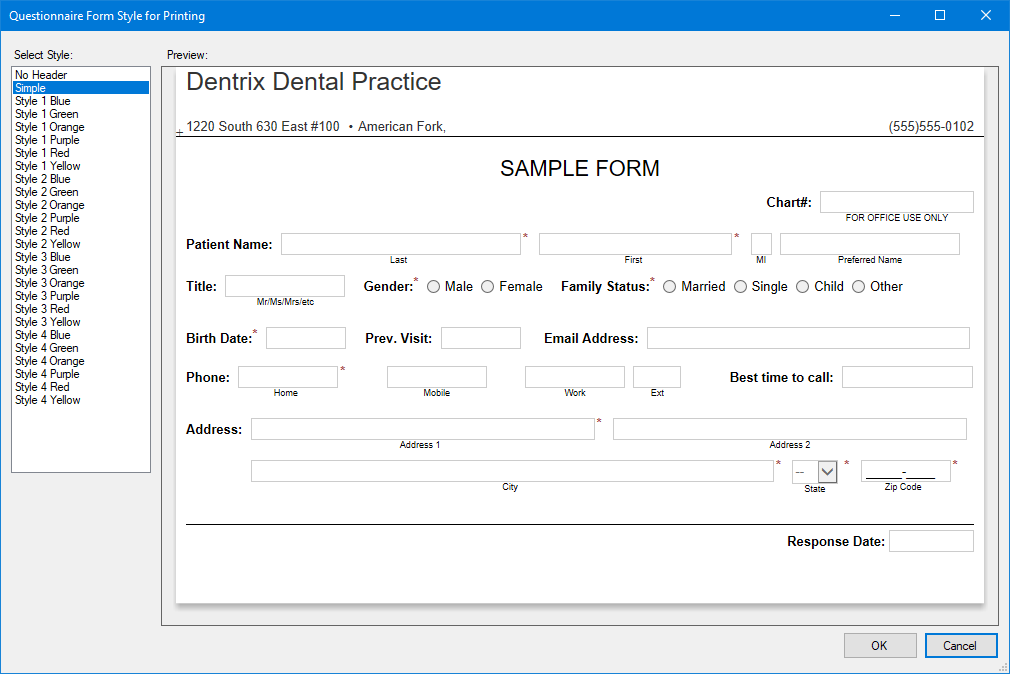The height and width of the screenshot is (674, 1010).
Task: Select 'No Header' in style list
Action: 41,75
